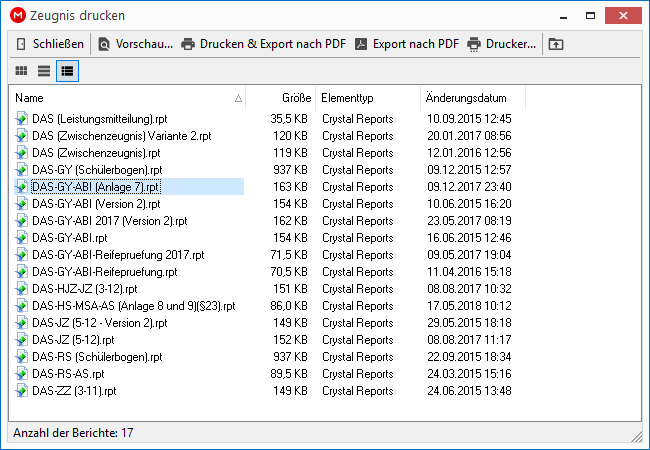This screenshot has height=450, width=650.
Task: Click the Export nach PDF button
Action: (x=407, y=44)
